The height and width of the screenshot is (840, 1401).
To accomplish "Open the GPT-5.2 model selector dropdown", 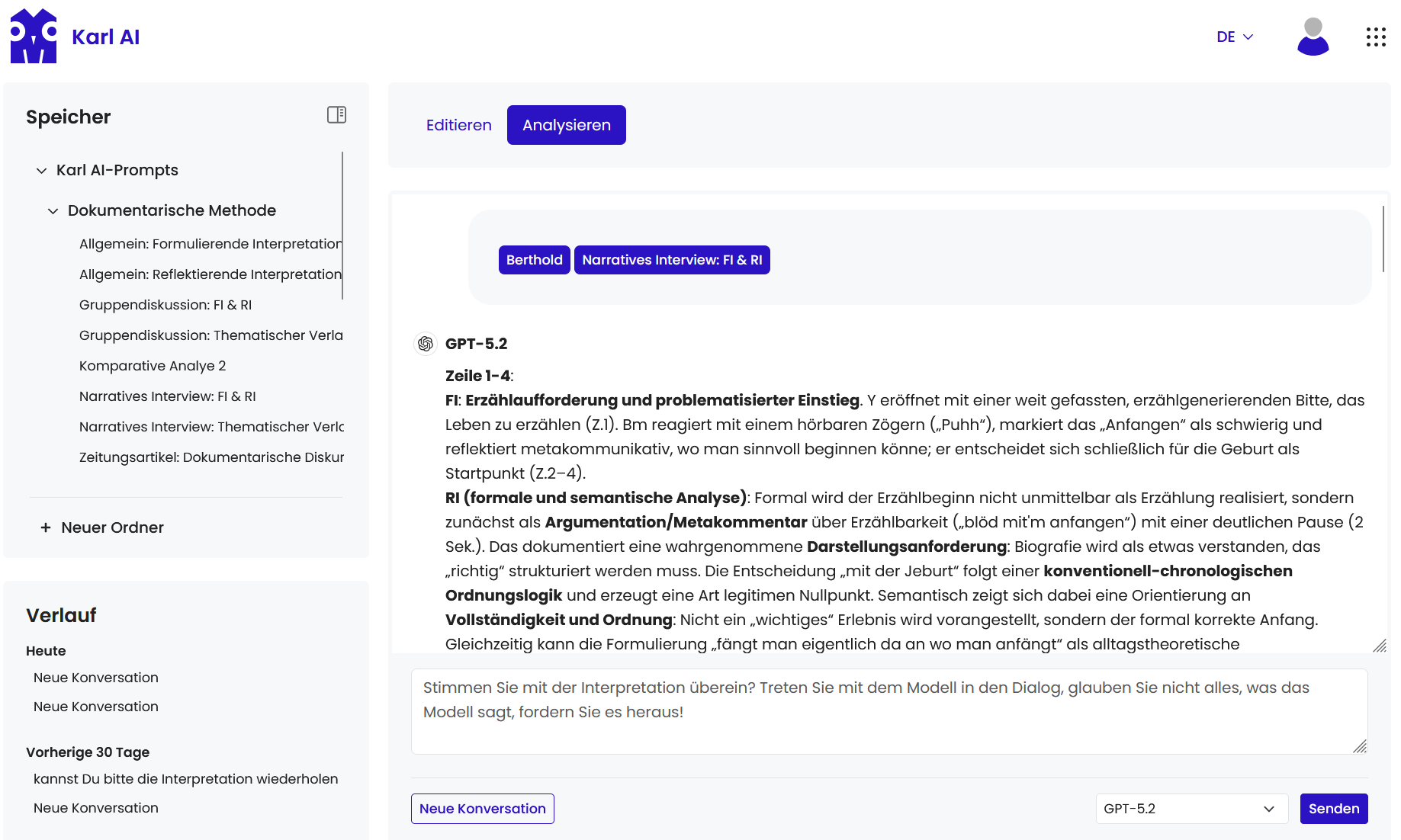I will [1191, 809].
